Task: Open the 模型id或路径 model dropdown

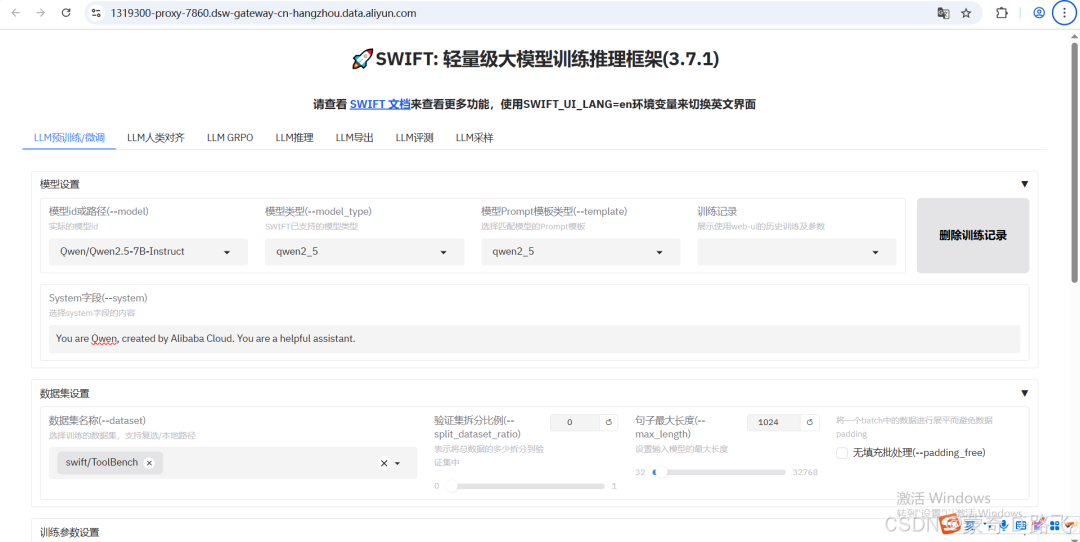Action: [148, 252]
